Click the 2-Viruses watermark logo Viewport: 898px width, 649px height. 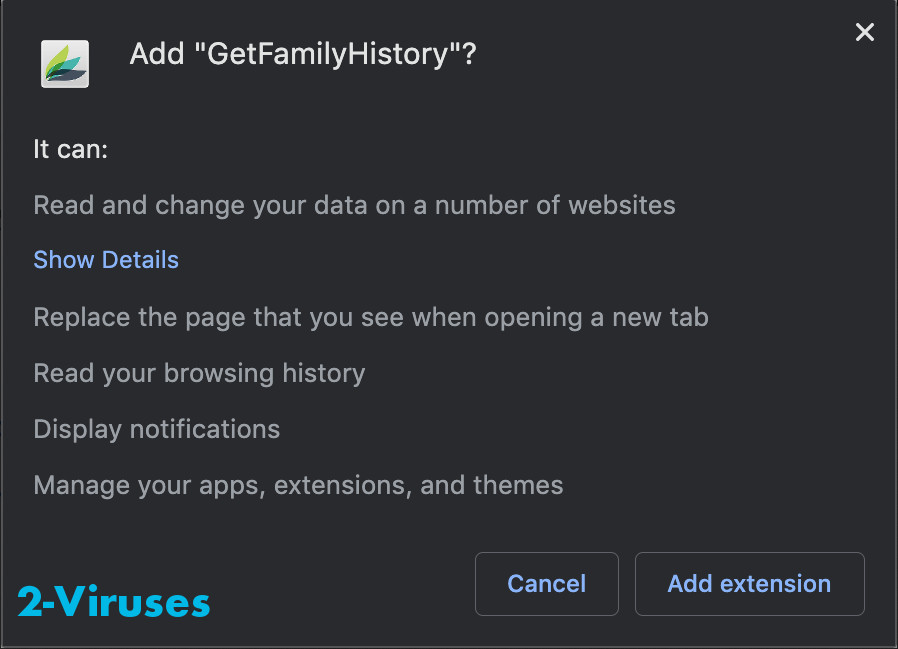coord(113,602)
